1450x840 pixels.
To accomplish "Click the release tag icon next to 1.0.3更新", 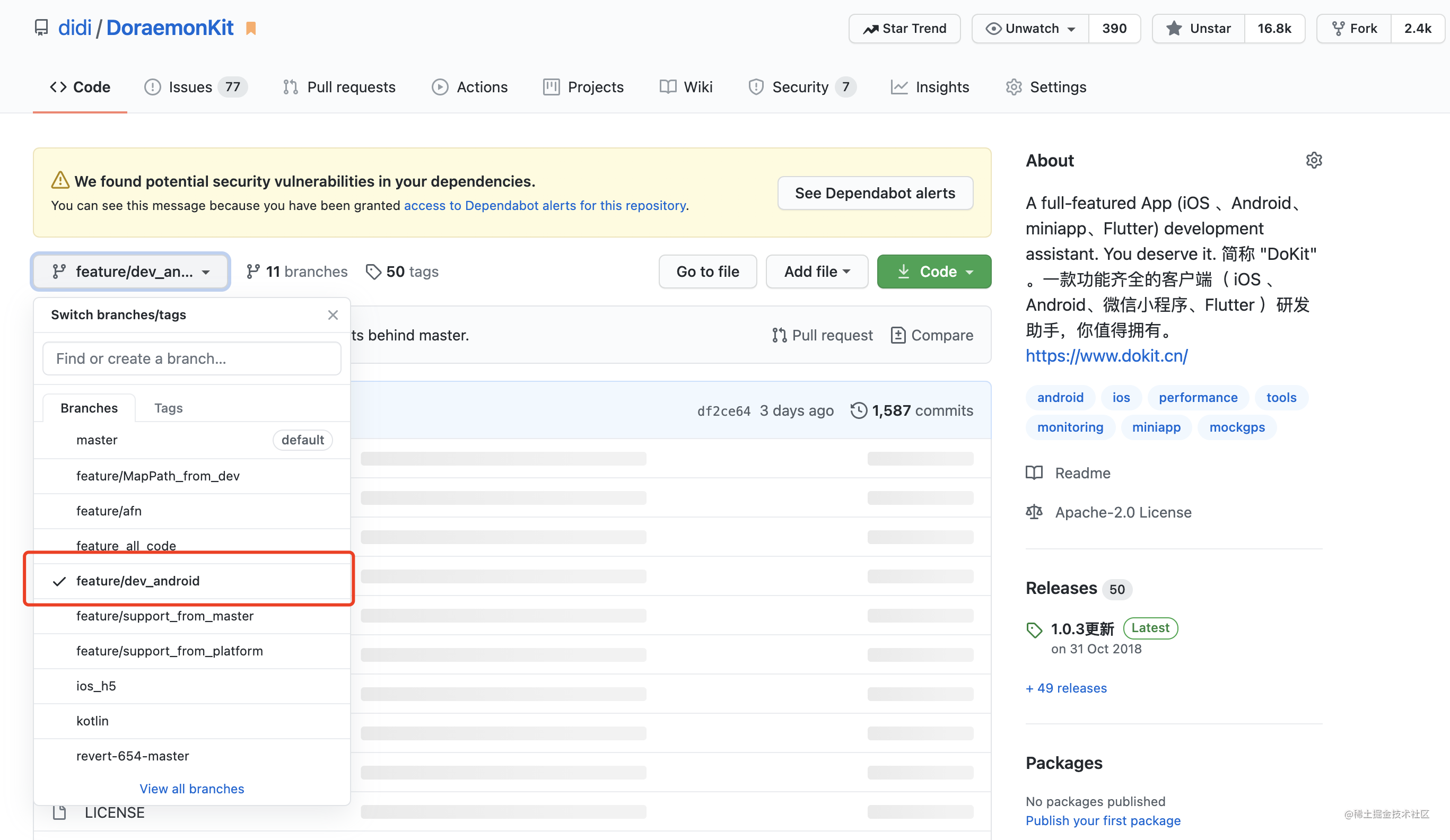I will 1034,628.
